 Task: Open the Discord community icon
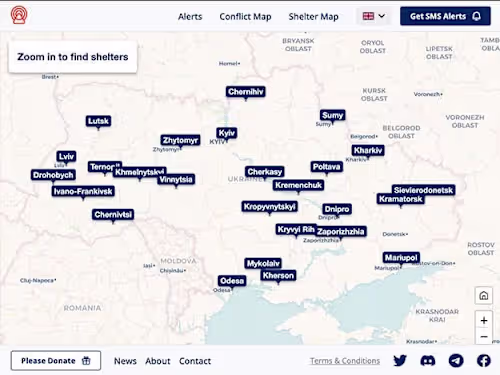(x=428, y=361)
